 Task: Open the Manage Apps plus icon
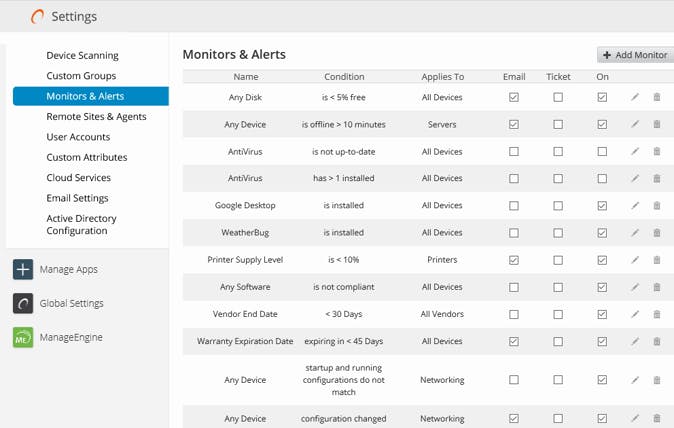pyautogui.click(x=23, y=270)
